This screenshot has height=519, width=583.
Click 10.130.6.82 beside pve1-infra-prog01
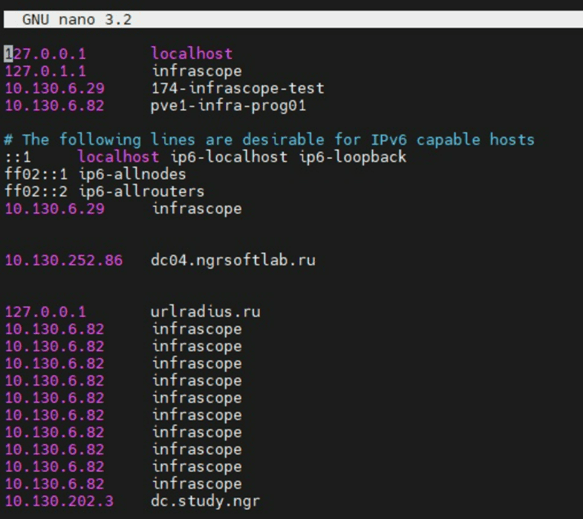click(54, 106)
